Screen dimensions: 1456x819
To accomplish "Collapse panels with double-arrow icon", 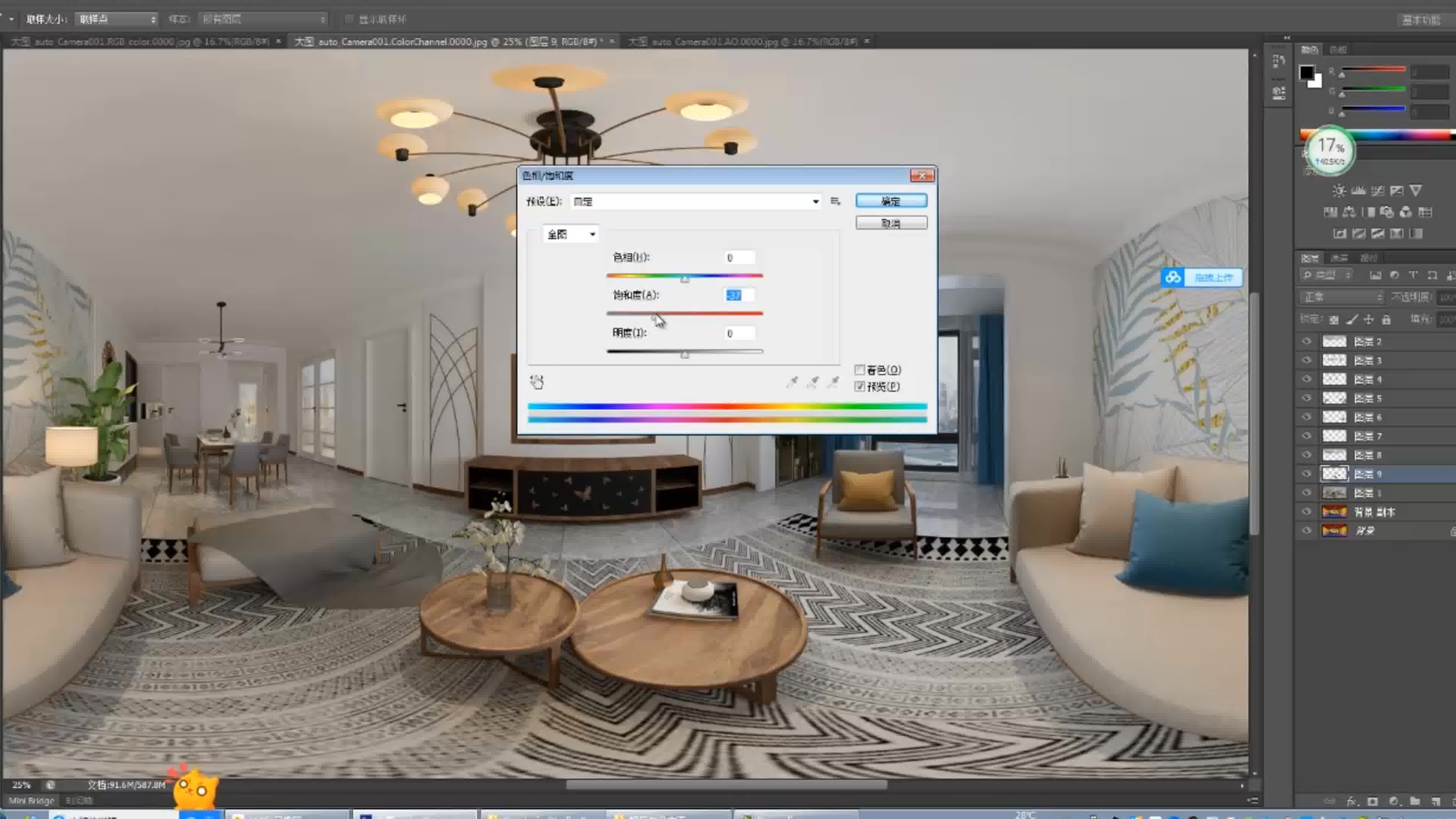I will [x=1287, y=37].
